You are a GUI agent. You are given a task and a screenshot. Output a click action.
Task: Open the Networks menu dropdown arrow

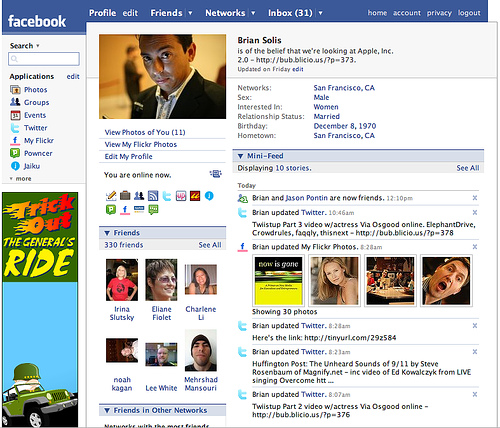pyautogui.click(x=253, y=13)
